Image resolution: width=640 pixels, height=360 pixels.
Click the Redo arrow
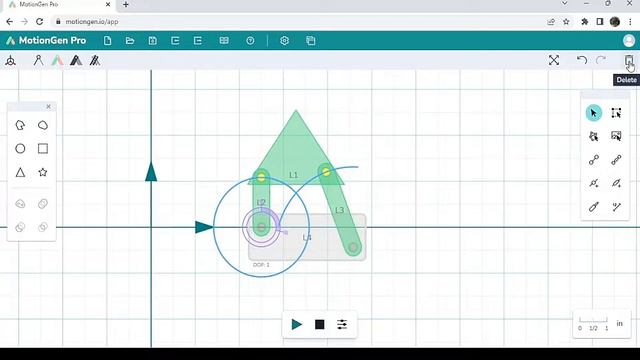(x=601, y=60)
